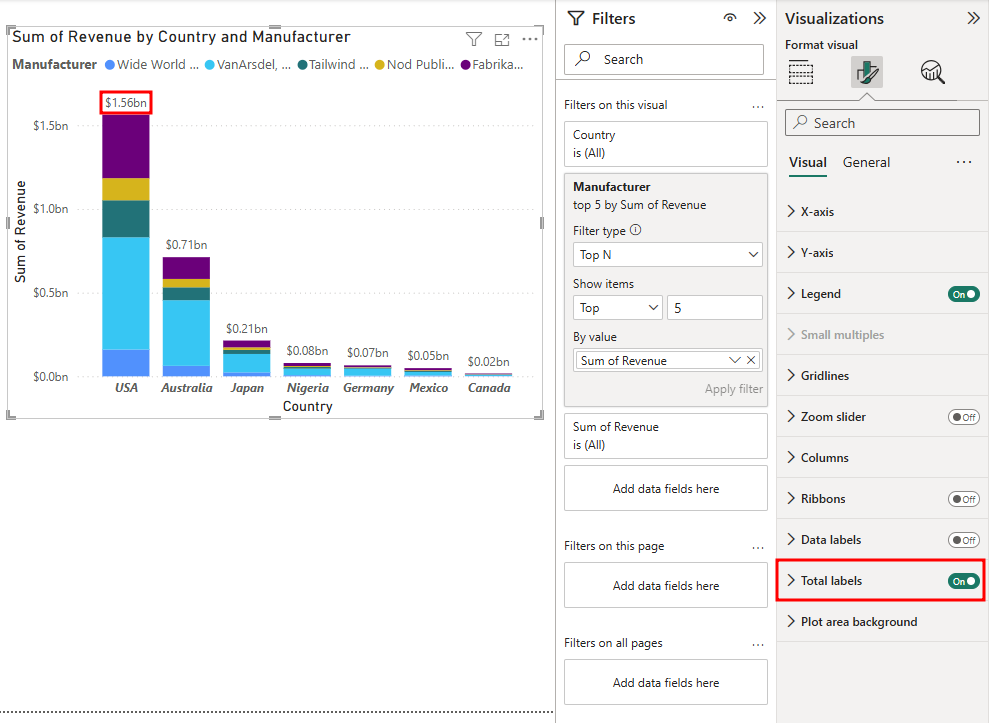Open the Filter type dropdown showing Top N
Viewport: 989px width, 723px height.
point(667,255)
